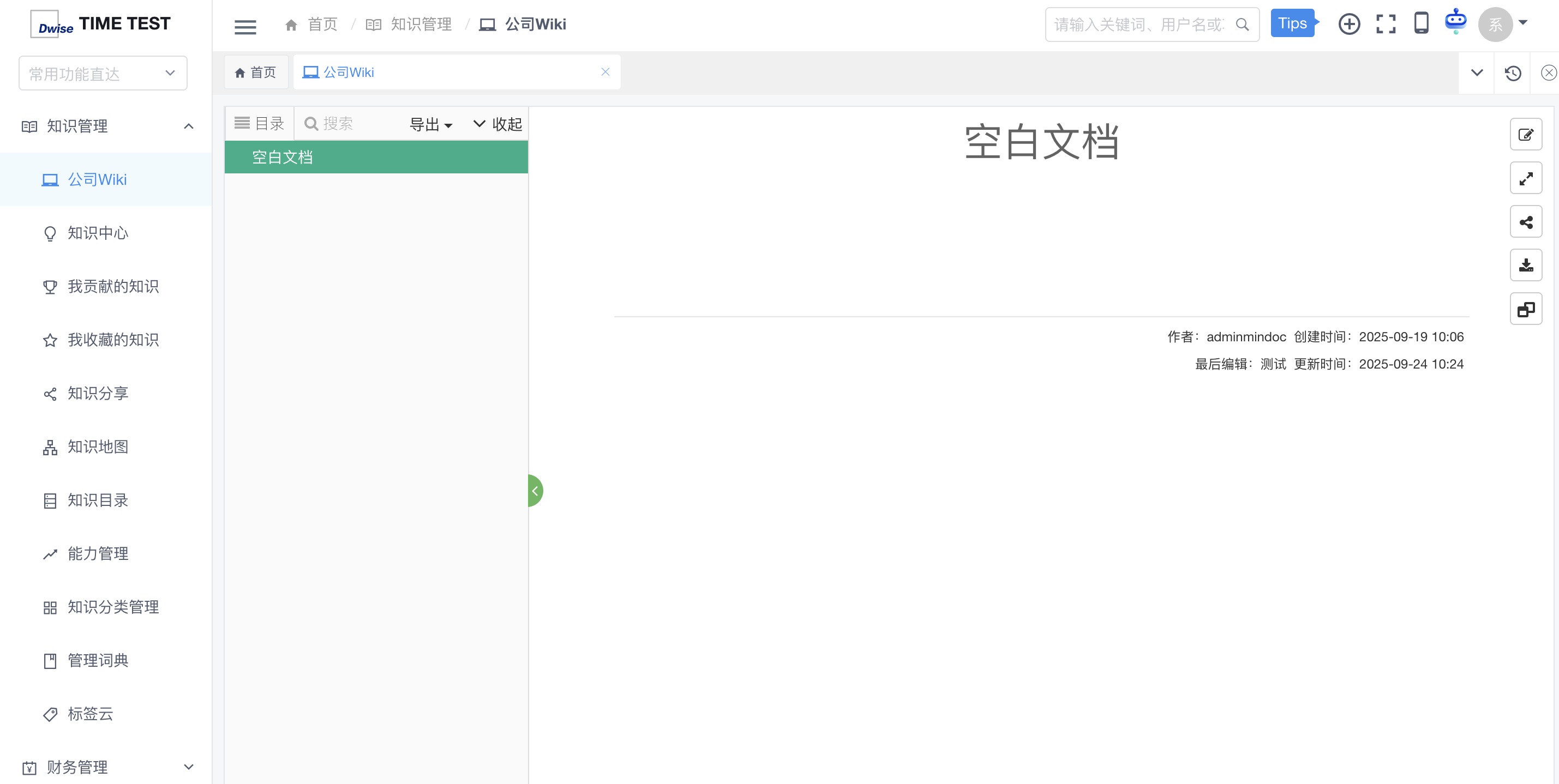
Task: Expand the 财务管理 menu section
Action: [188, 767]
